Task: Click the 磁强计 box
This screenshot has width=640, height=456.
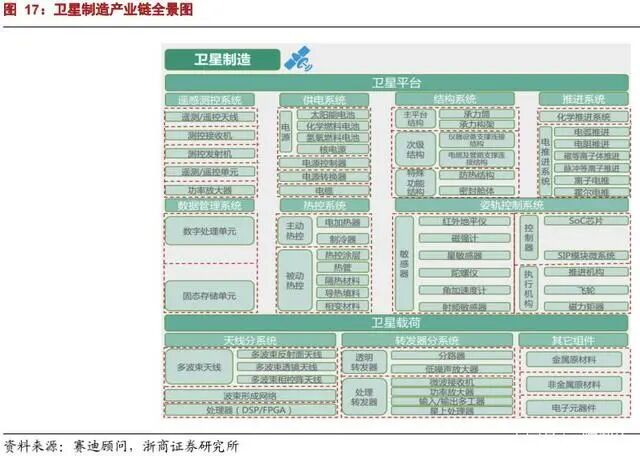Action: (x=465, y=238)
